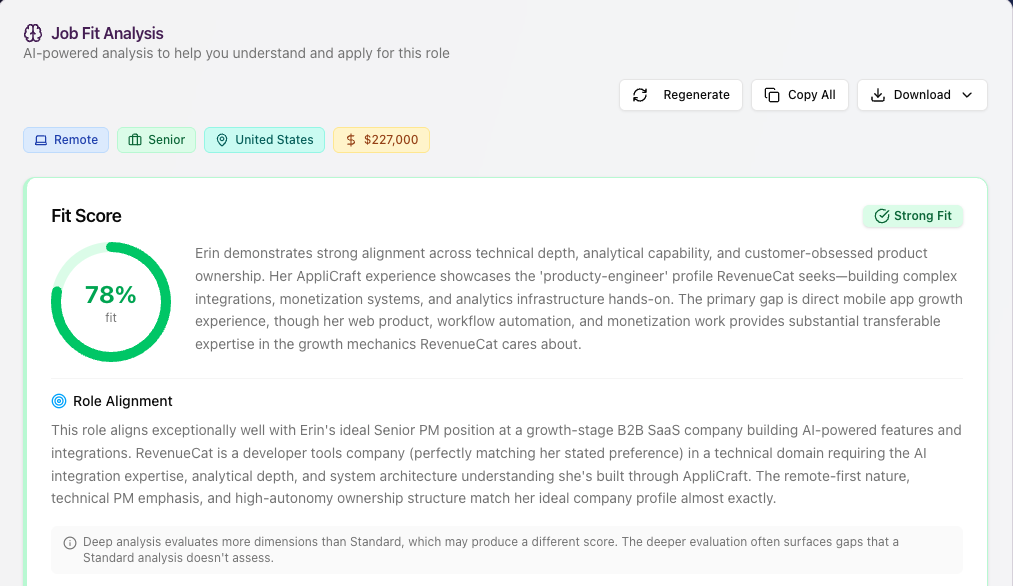This screenshot has height=586, width=1013.
Task: Click the Copy All button
Action: [x=800, y=95]
